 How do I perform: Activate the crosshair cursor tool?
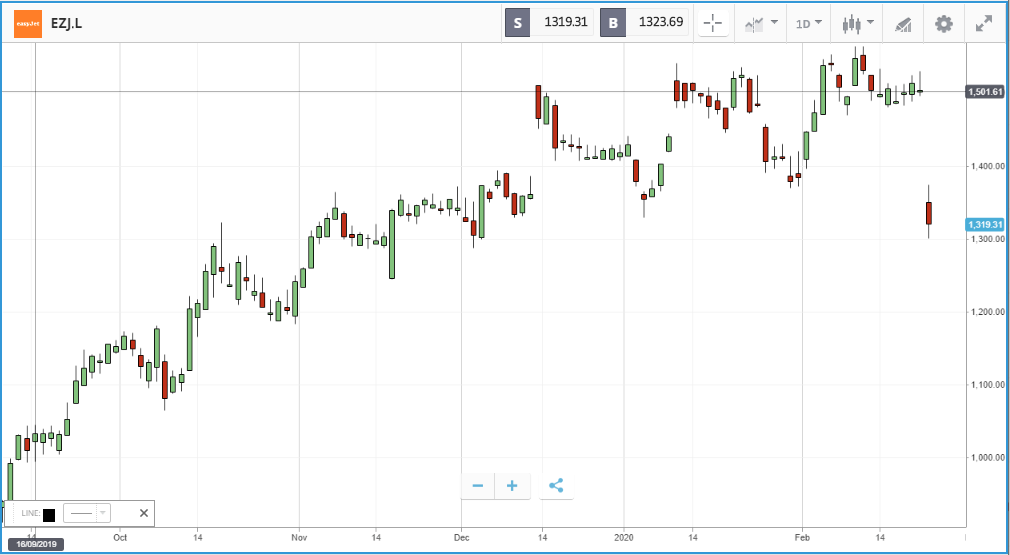pyautogui.click(x=713, y=24)
